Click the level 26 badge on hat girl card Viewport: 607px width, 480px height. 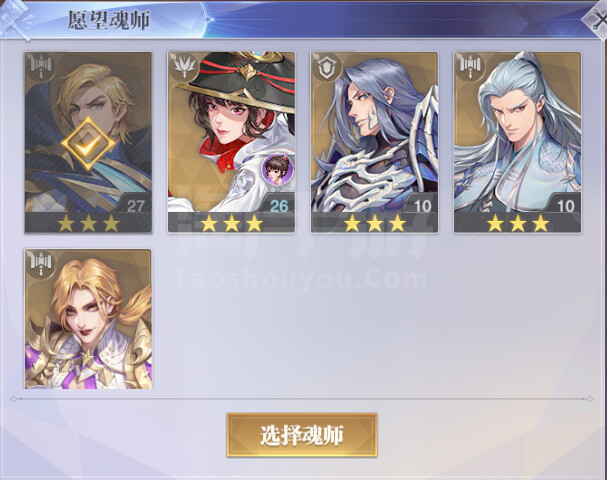[x=278, y=205]
